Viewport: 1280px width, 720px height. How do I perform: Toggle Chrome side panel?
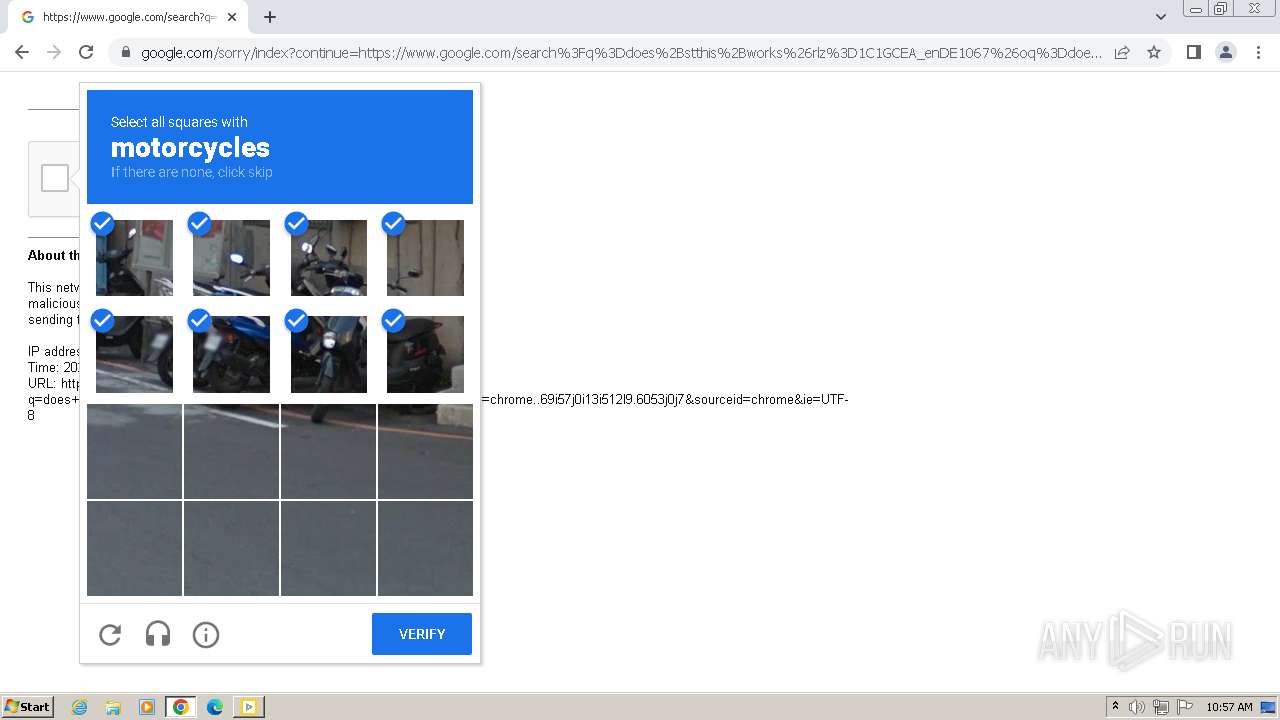pyautogui.click(x=1193, y=52)
